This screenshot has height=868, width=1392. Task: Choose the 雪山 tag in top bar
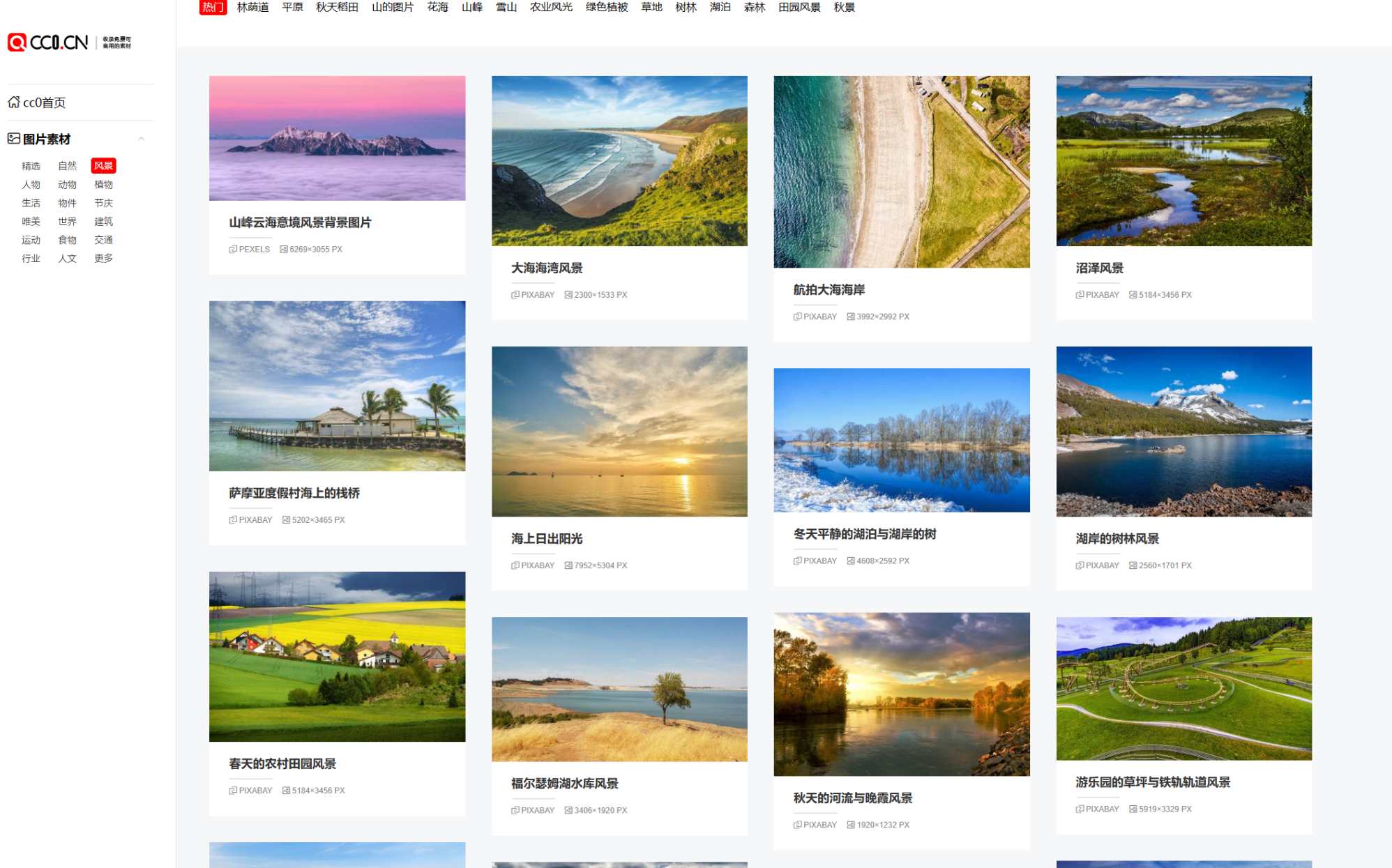coord(506,7)
